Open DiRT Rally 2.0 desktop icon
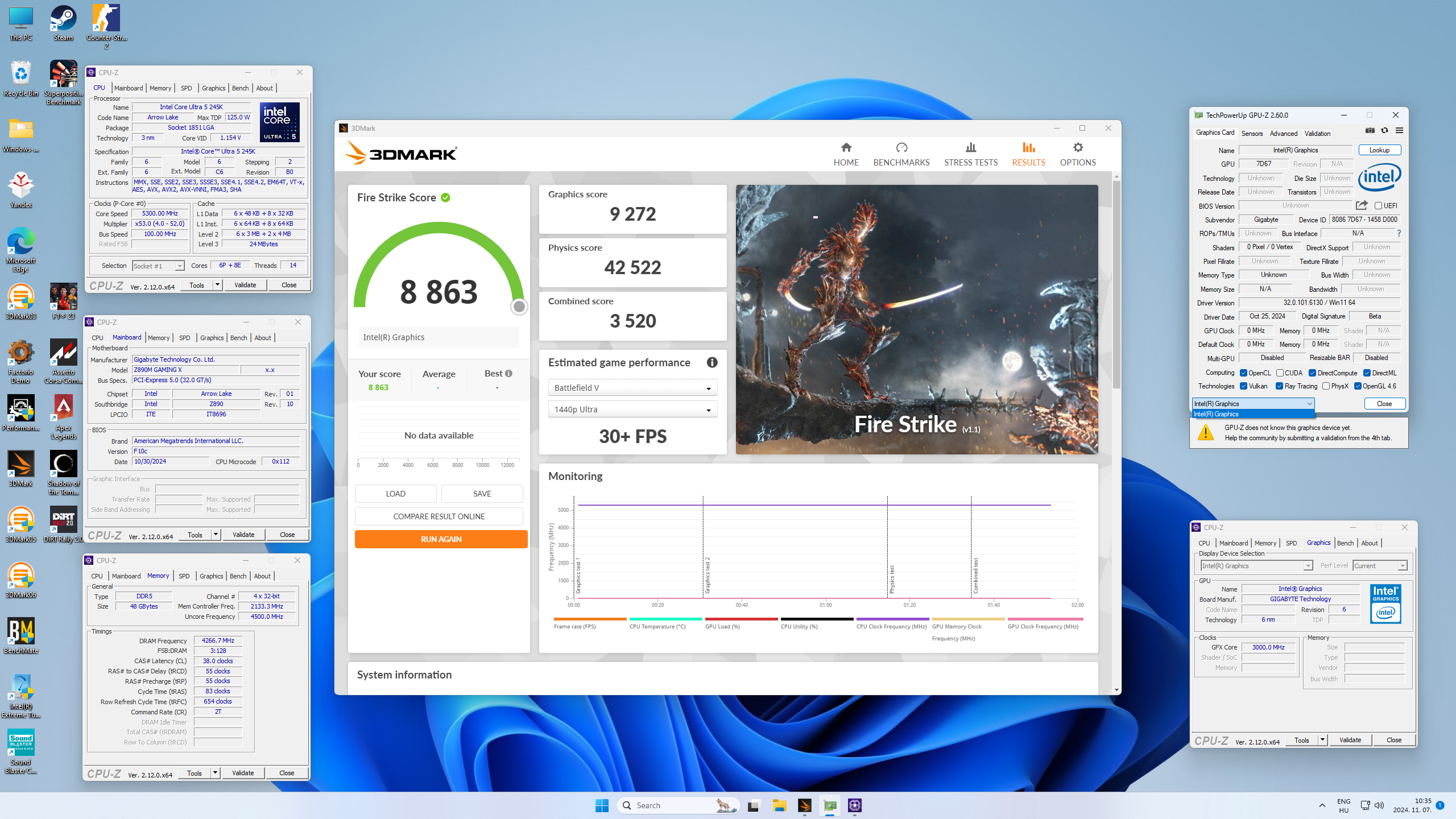 [63, 524]
